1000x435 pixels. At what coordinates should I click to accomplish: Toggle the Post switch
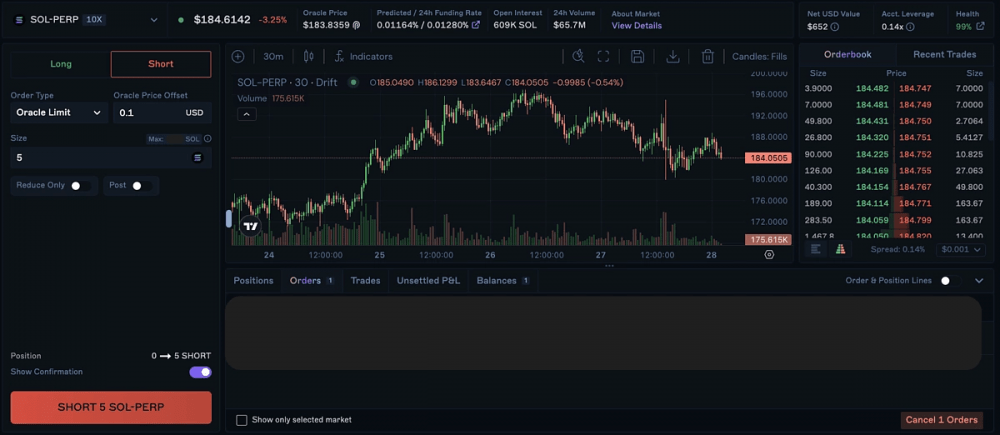[141, 186]
